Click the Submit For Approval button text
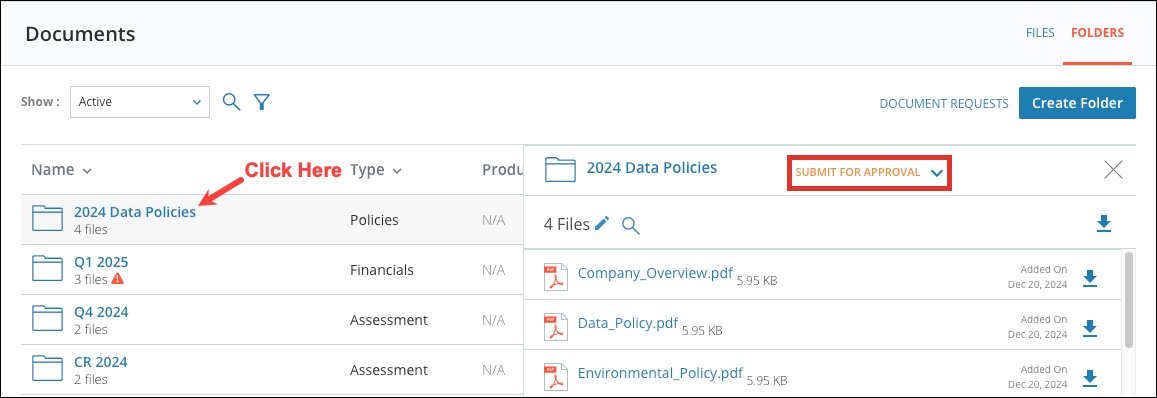This screenshot has width=1157, height=398. pyautogui.click(x=857, y=172)
